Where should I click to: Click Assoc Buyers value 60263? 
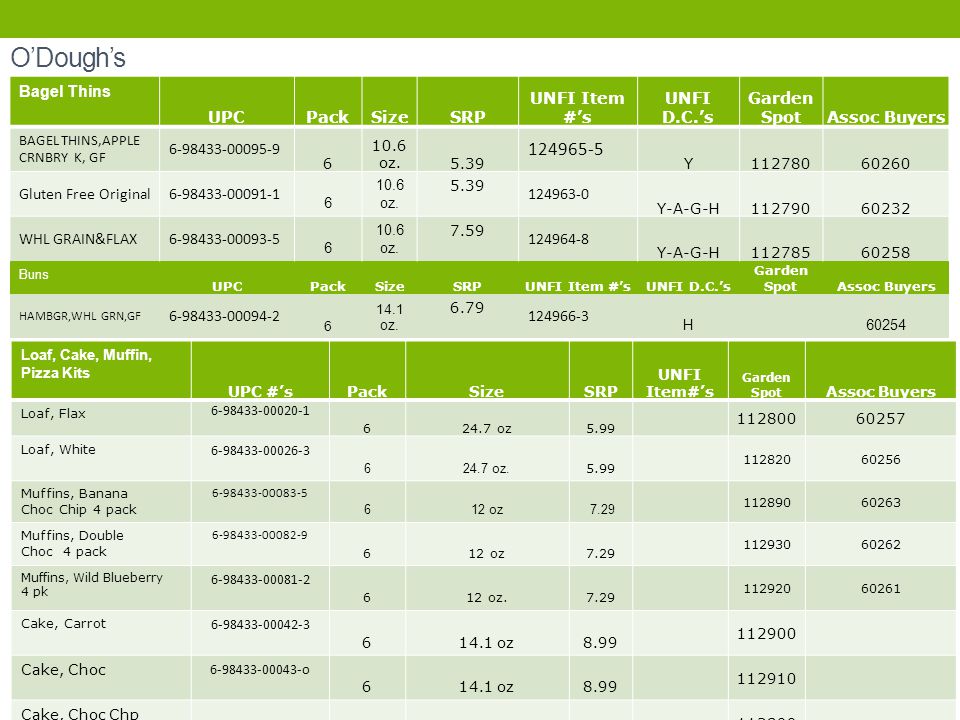pos(880,503)
